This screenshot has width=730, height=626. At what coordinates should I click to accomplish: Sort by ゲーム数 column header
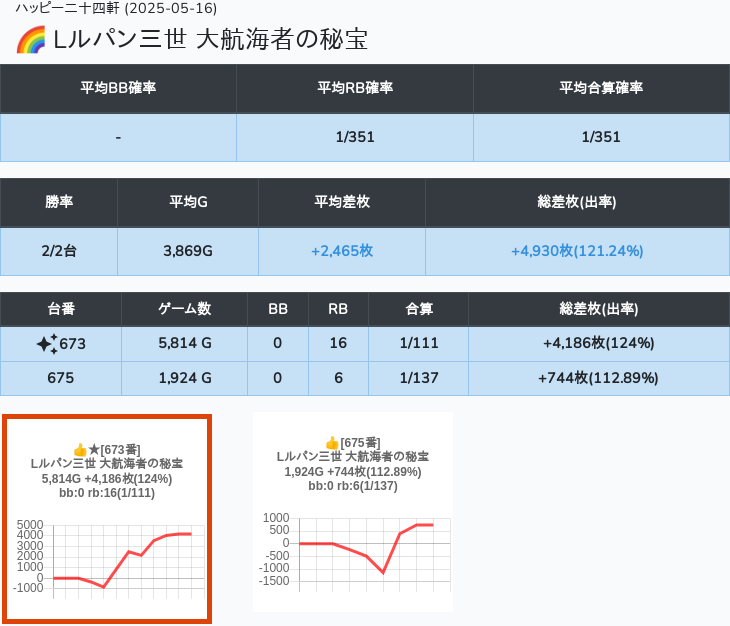pyautogui.click(x=184, y=309)
